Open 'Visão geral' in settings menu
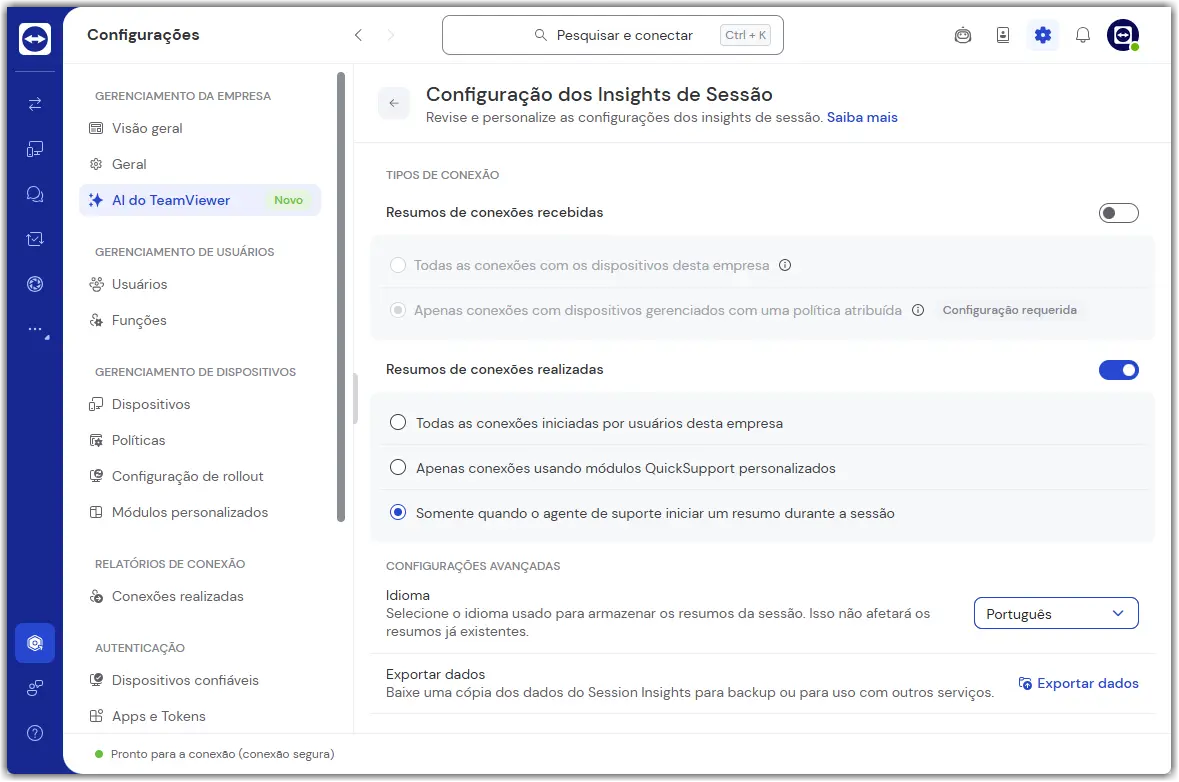 200,128
